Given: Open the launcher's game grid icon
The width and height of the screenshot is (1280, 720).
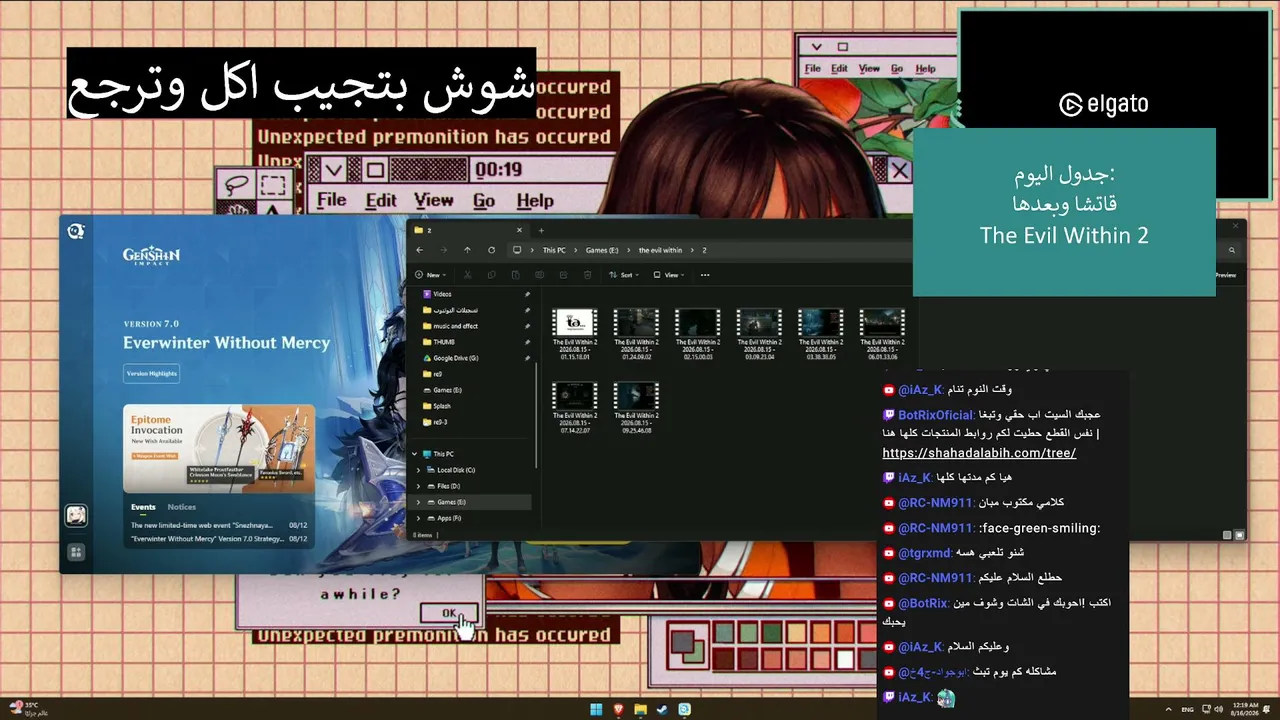Looking at the screenshot, I should (76, 552).
